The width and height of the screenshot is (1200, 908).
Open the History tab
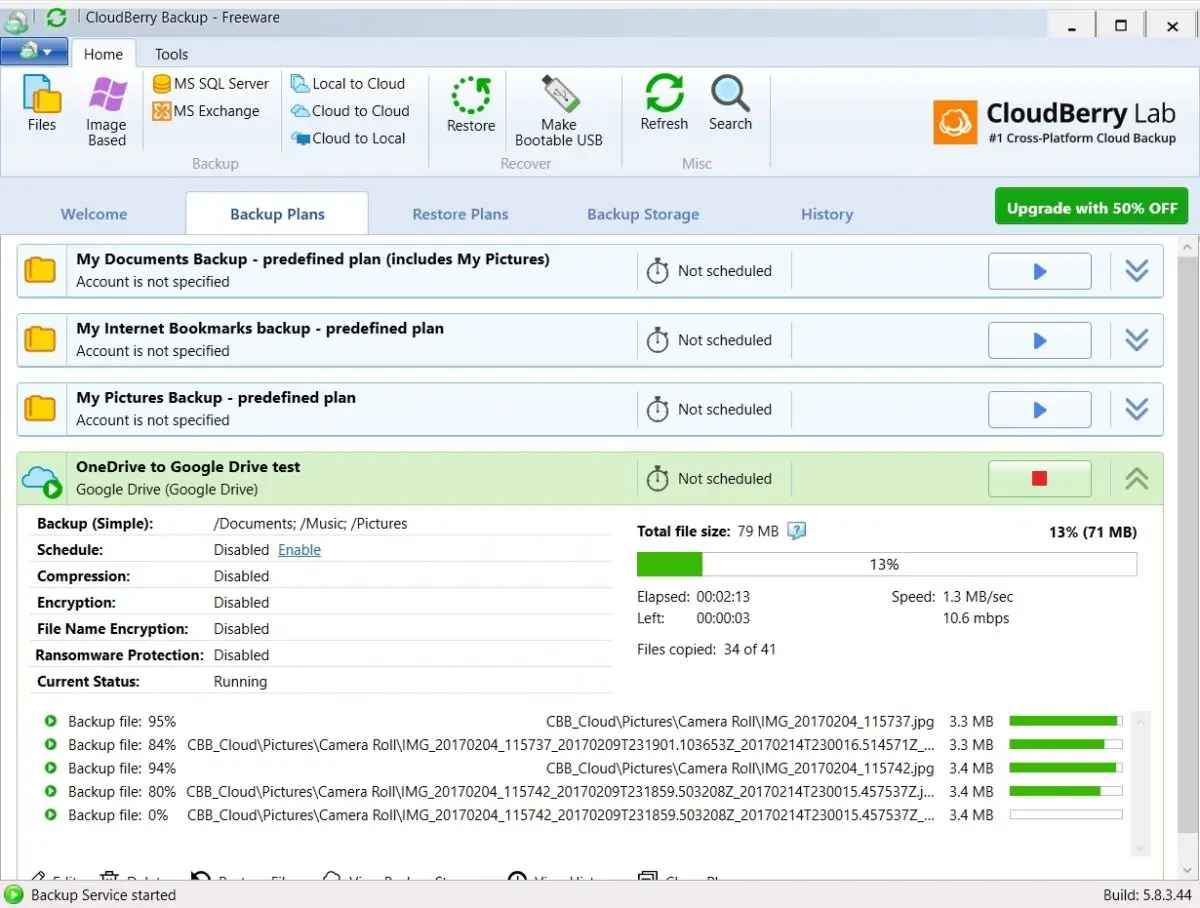(x=827, y=214)
